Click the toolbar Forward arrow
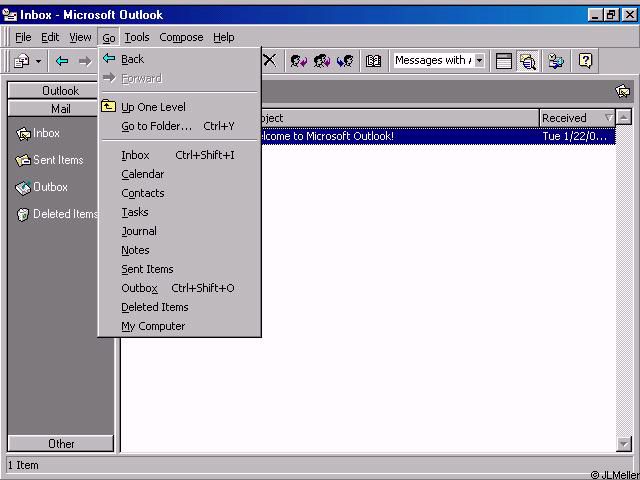 (85, 61)
